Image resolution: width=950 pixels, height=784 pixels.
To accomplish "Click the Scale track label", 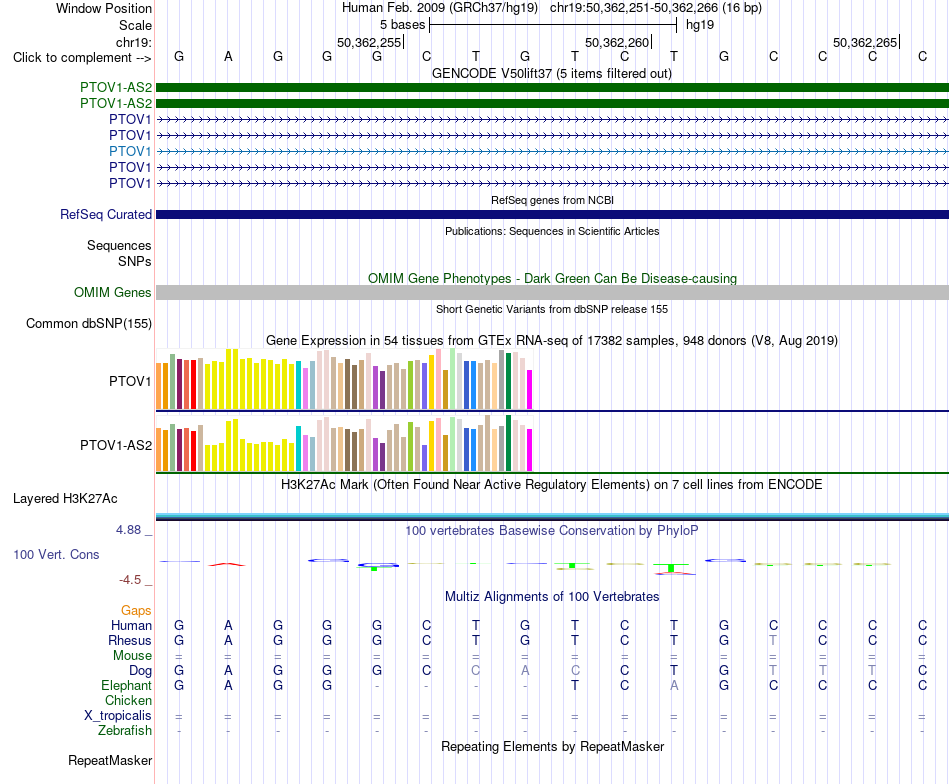I will (x=135, y=25).
